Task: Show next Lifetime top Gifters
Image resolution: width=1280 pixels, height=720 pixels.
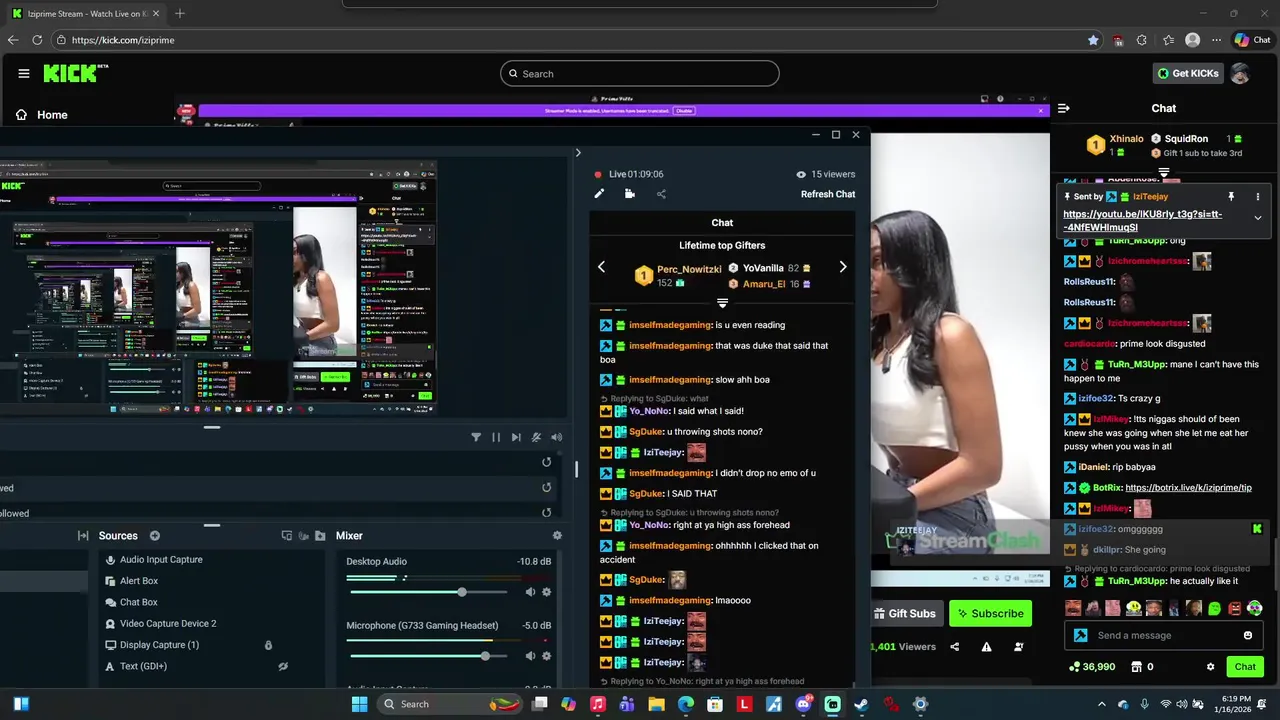Action: click(843, 267)
